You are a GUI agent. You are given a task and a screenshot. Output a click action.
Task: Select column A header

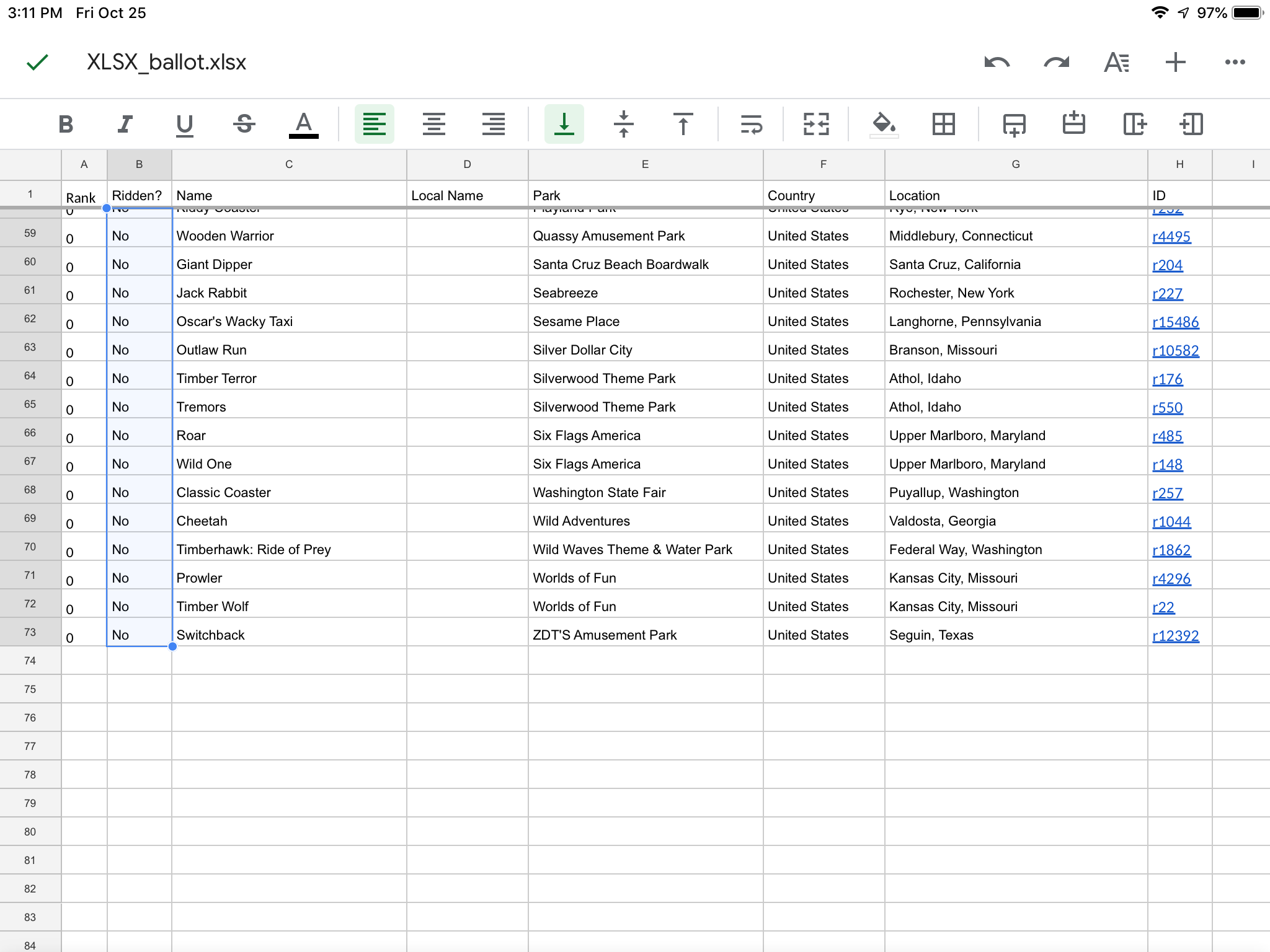[x=84, y=165]
